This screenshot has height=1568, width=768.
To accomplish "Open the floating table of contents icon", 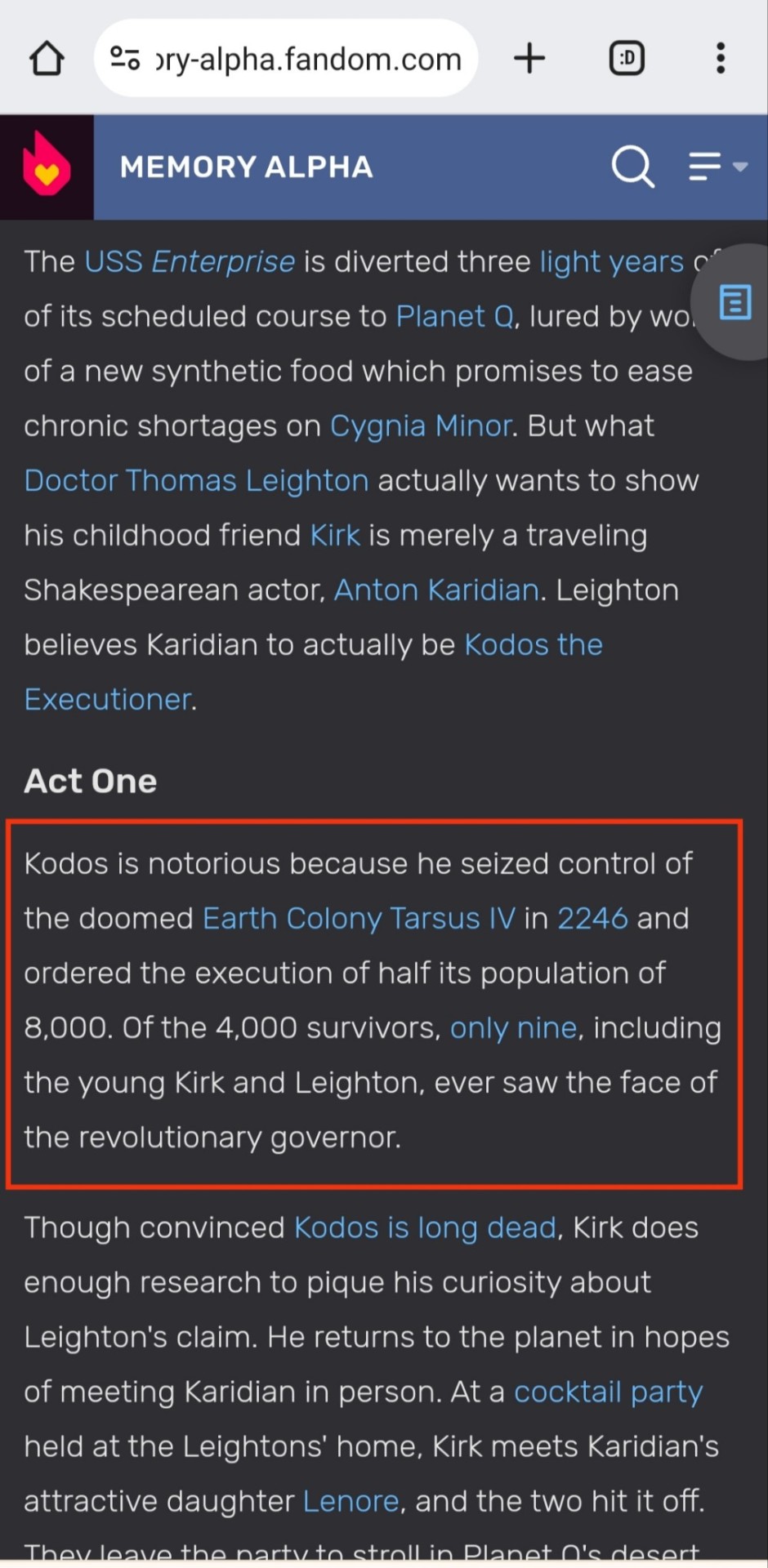I will (x=735, y=302).
